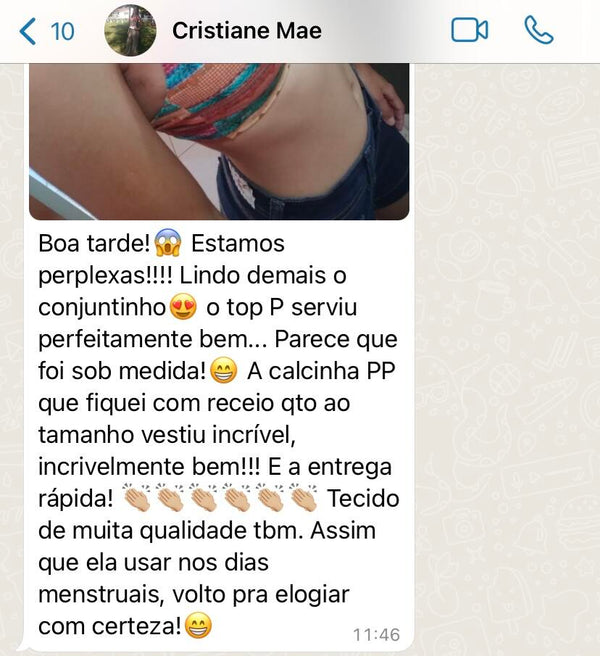Open the received photo in the message
Viewport: 600px width, 656px height.
pos(219,141)
